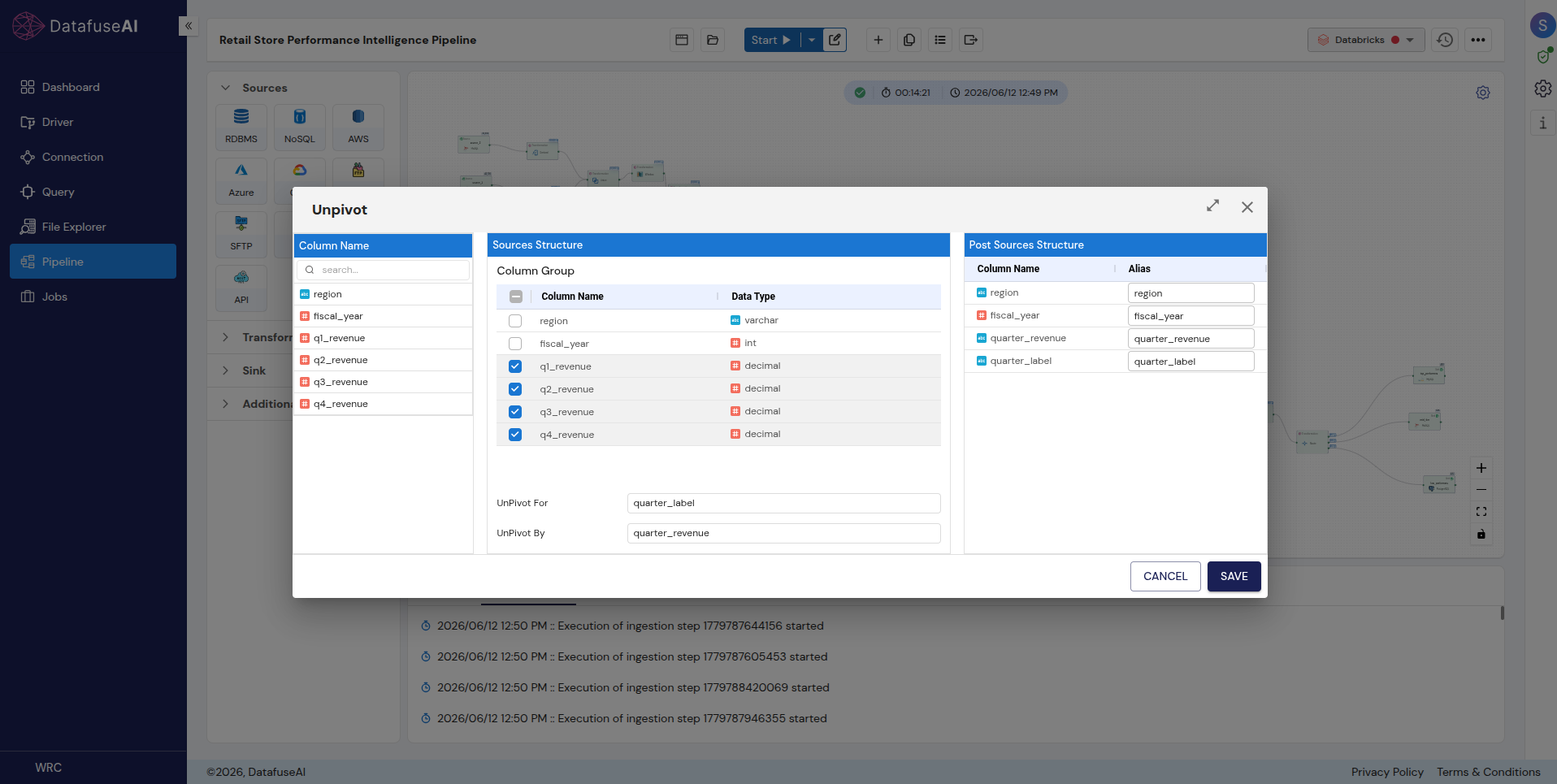This screenshot has width=1557, height=784.
Task: Open the Start button dropdown arrow
Action: click(x=812, y=40)
